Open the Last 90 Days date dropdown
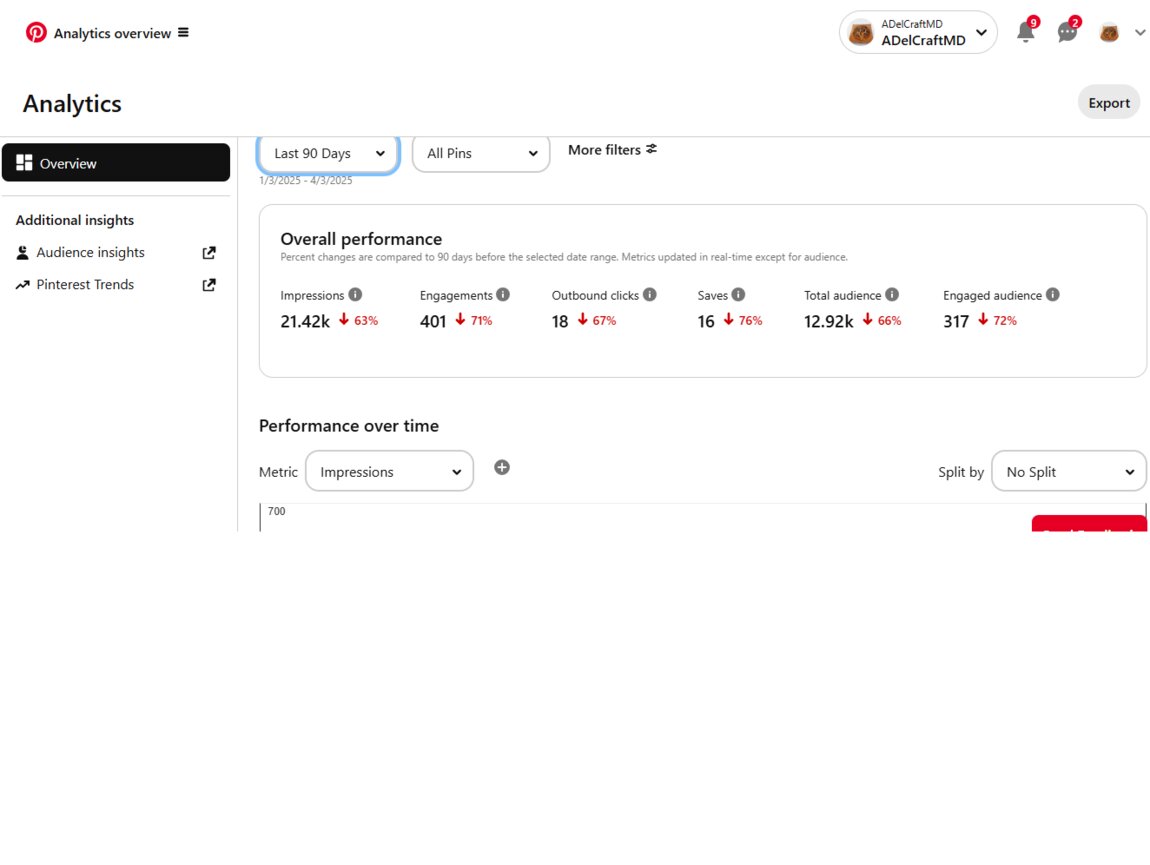This screenshot has width=1150, height=865. [x=328, y=154]
